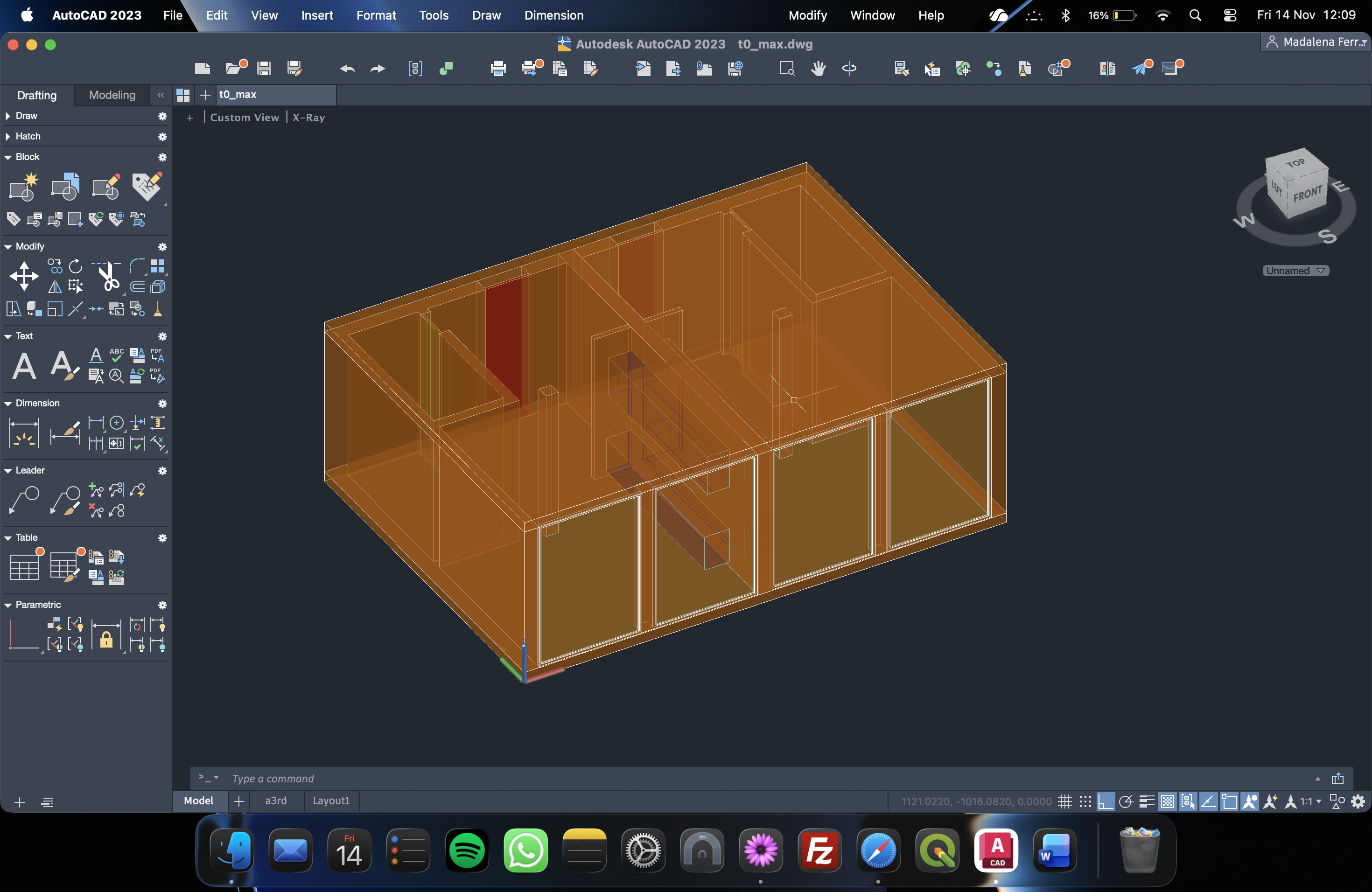Expand the Draw panel section
Image resolution: width=1372 pixels, height=892 pixels.
8,116
